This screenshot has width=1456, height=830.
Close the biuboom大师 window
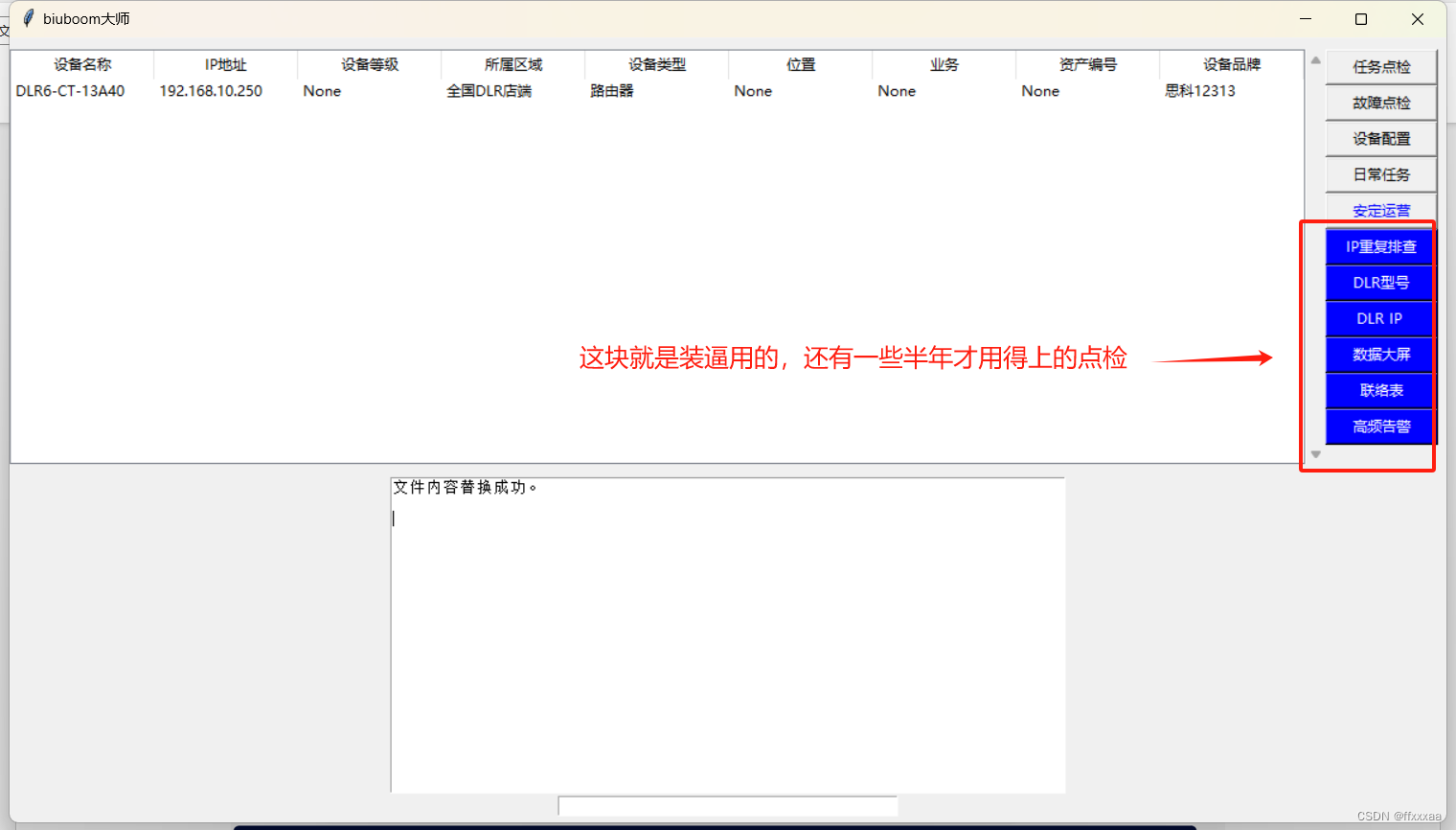tap(1418, 19)
